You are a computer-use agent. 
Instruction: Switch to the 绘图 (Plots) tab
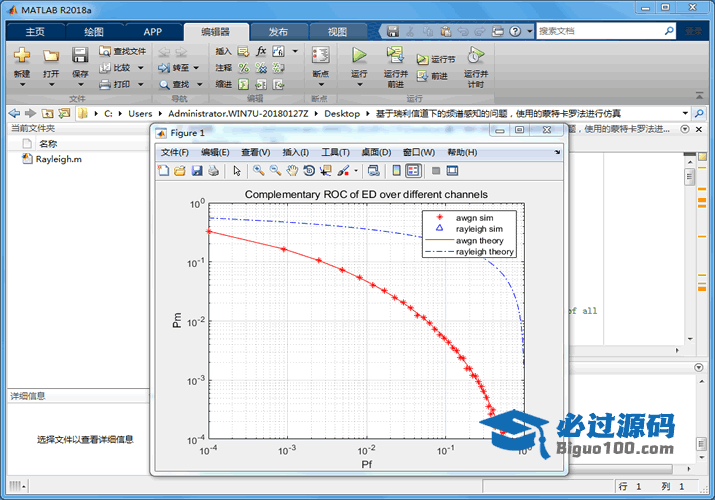[x=94, y=31]
